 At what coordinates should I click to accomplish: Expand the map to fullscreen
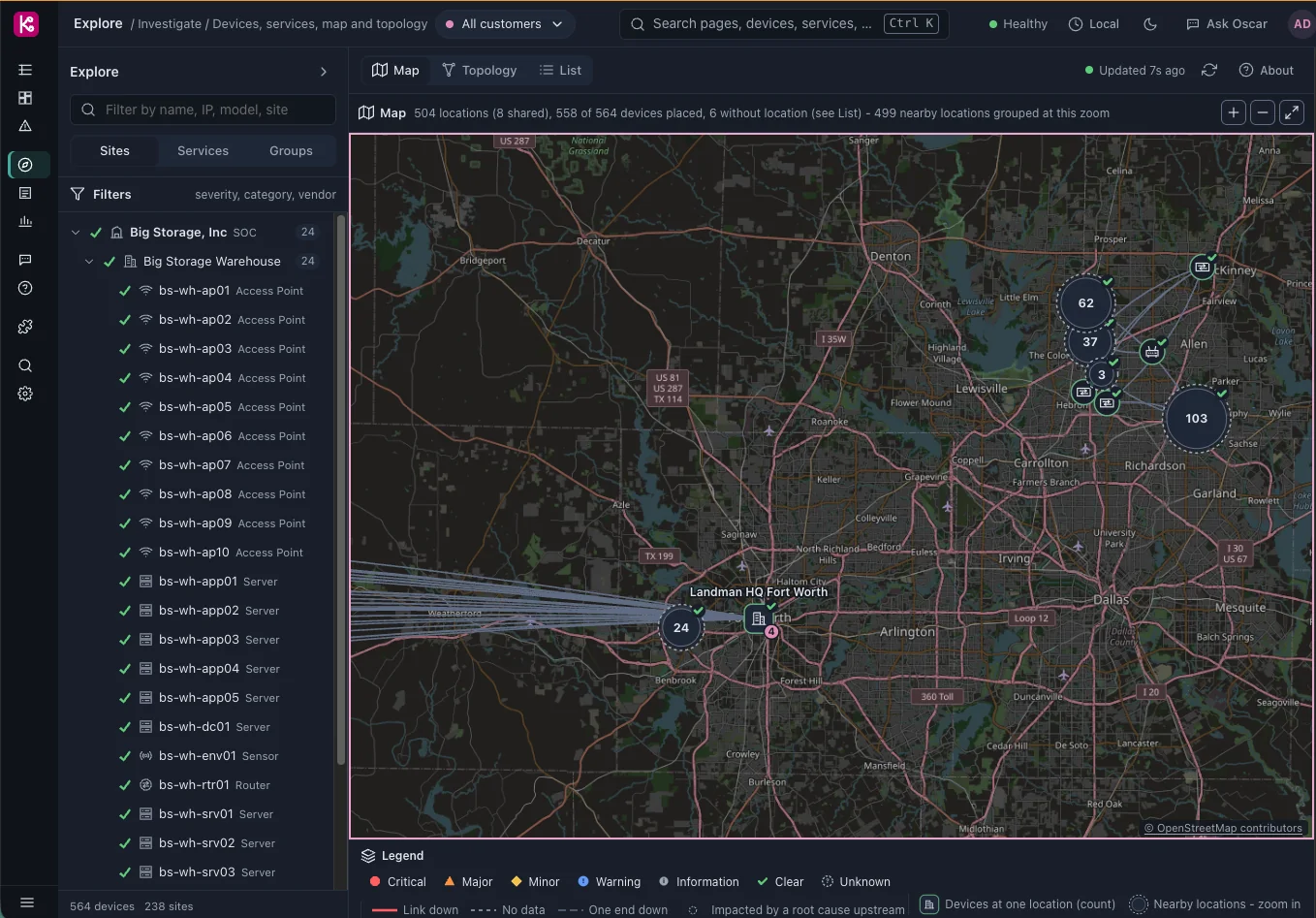click(x=1292, y=112)
